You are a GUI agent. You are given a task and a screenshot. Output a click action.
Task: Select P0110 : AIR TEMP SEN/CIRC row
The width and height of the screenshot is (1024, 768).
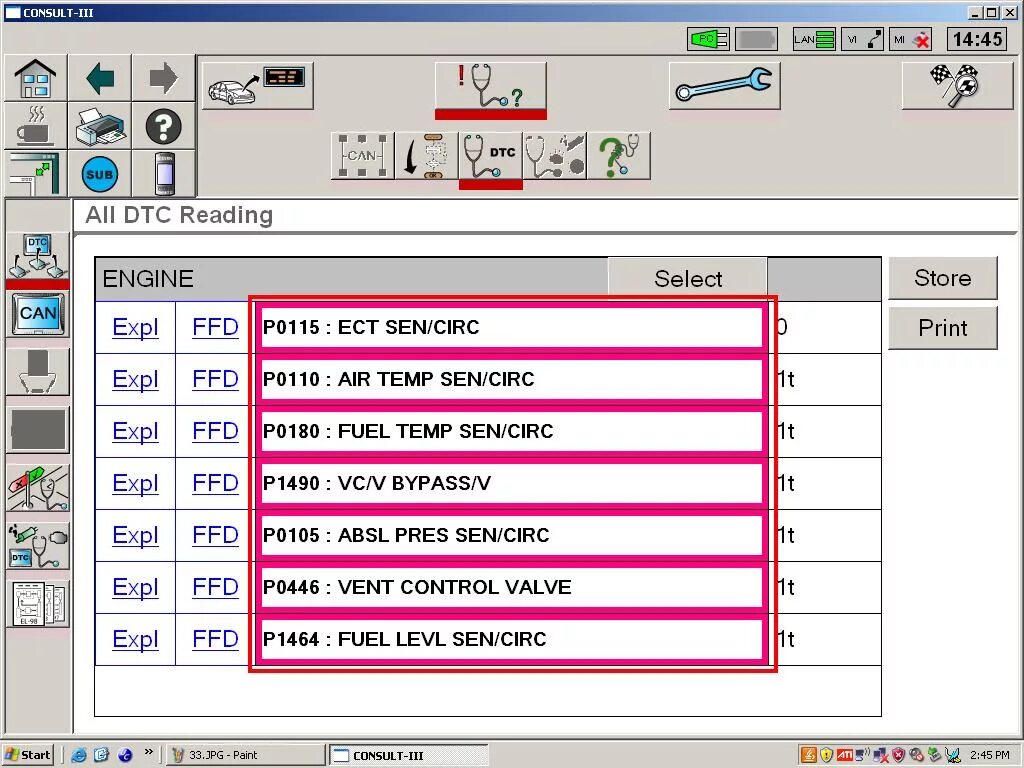tap(511, 379)
